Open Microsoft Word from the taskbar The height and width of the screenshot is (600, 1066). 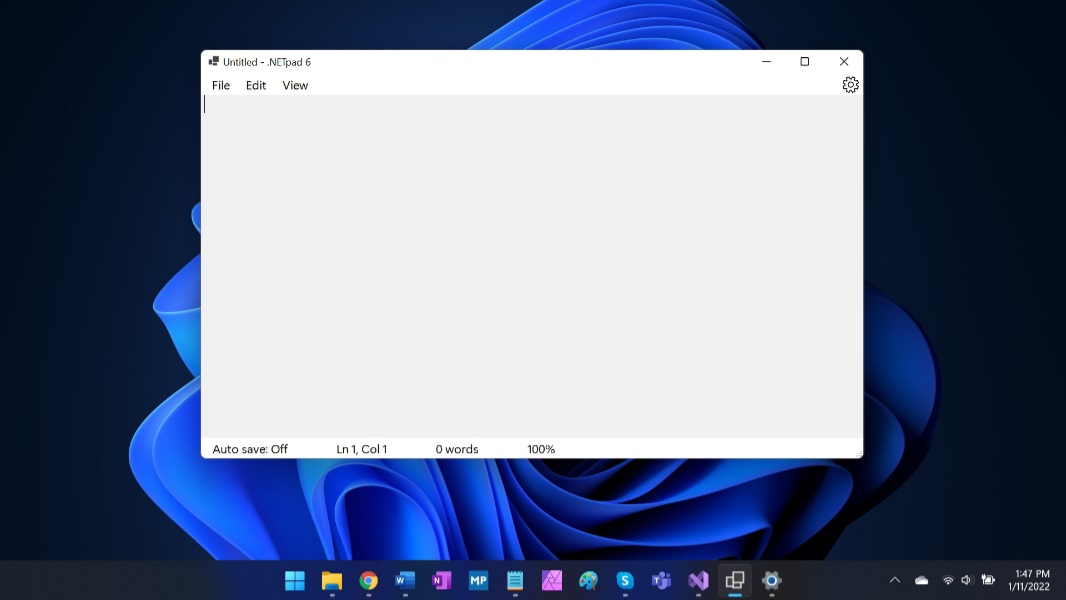[405, 580]
